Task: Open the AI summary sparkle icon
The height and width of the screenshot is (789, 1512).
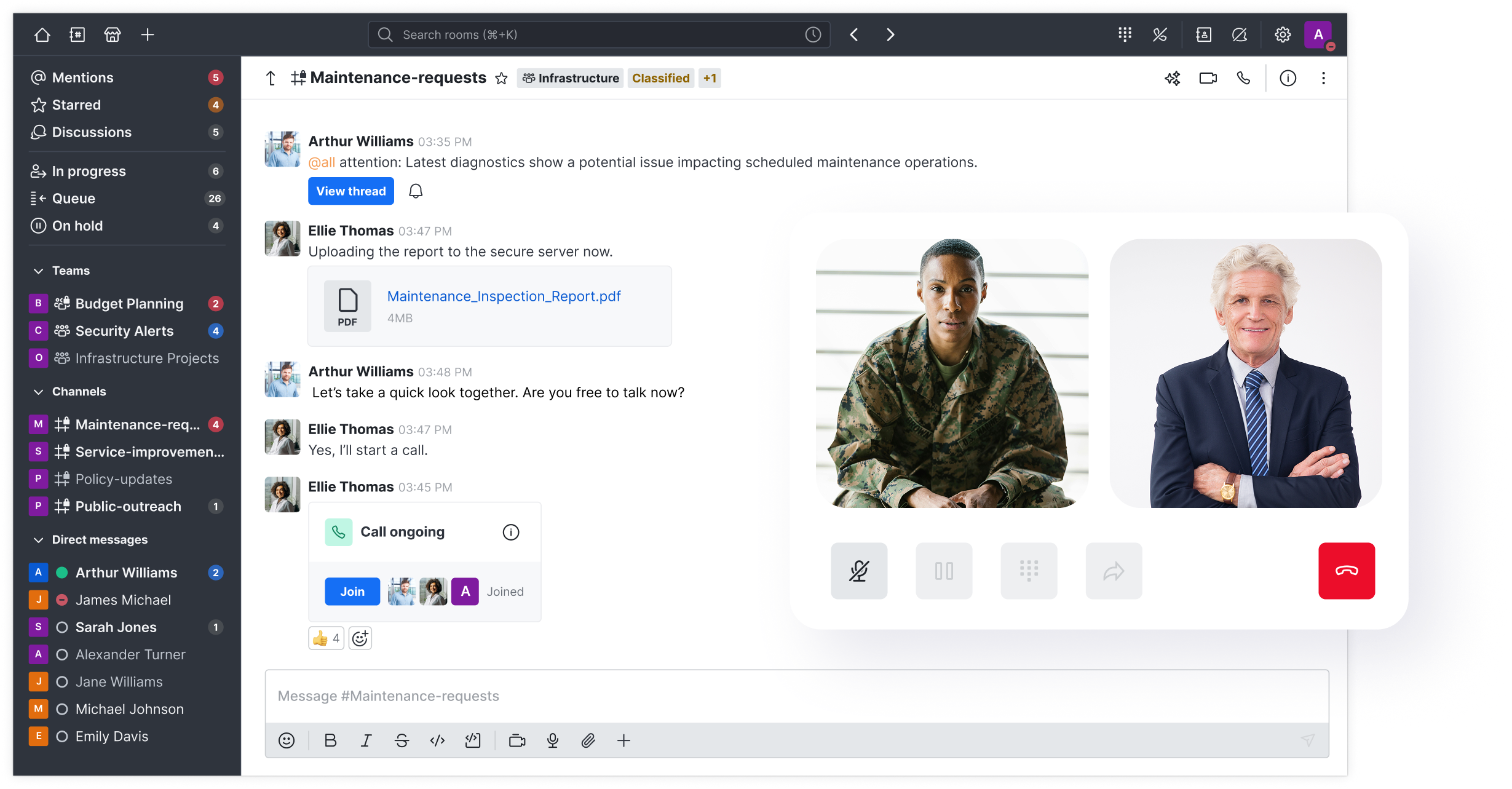Action: coord(1173,78)
